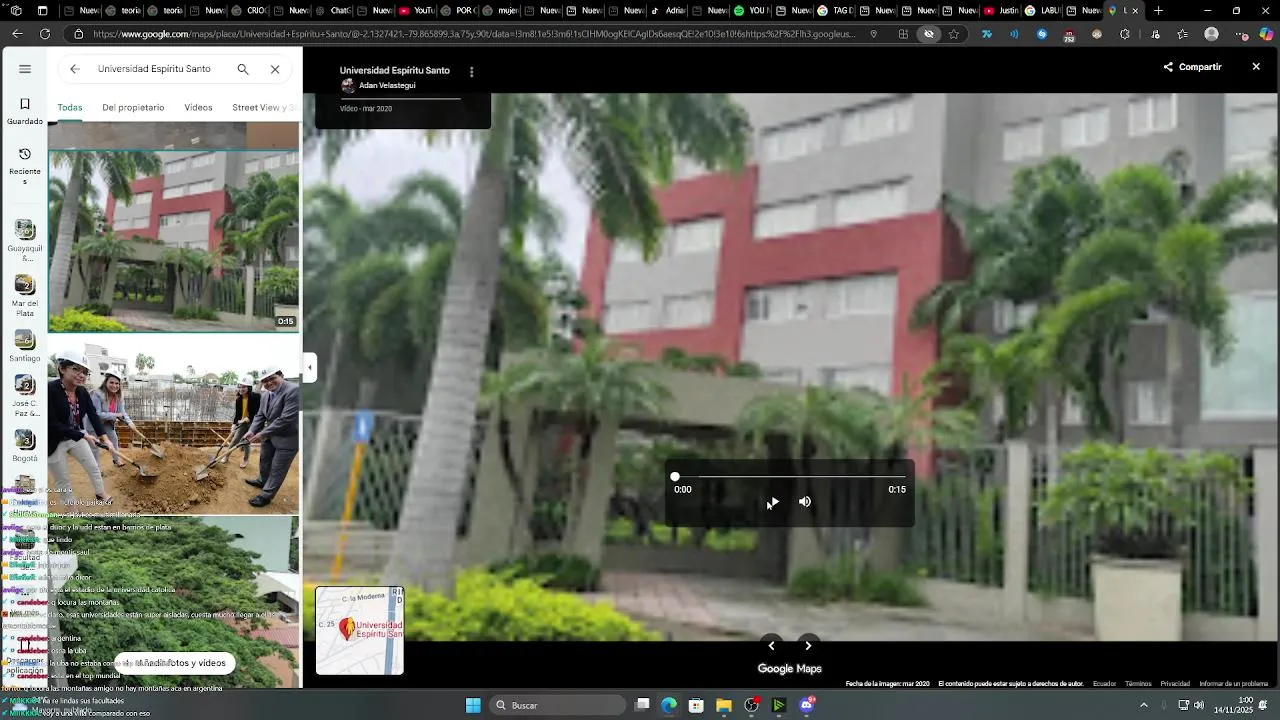Viewport: 1280px width, 720px height.
Task: Mute the video volume
Action: (805, 502)
